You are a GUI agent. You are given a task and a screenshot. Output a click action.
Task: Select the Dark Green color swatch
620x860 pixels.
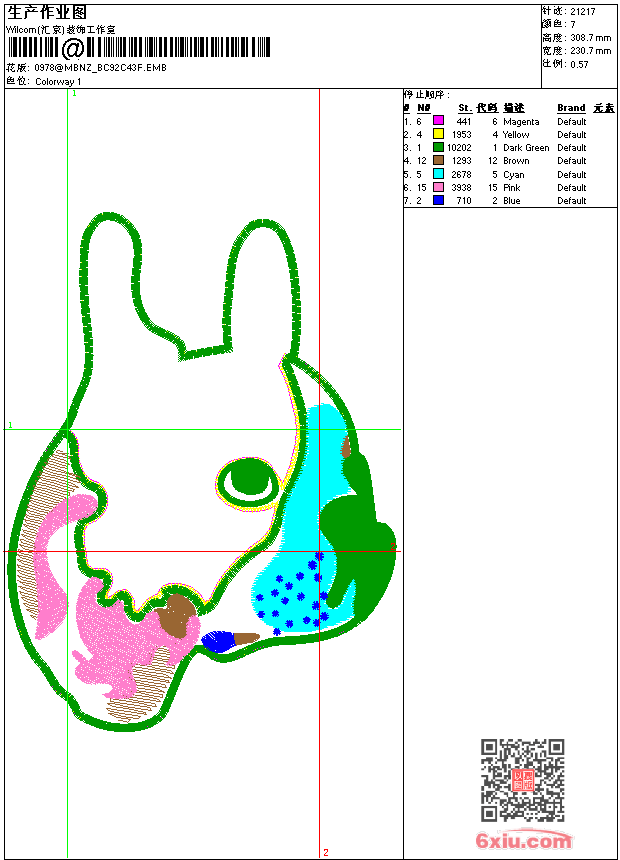(438, 147)
